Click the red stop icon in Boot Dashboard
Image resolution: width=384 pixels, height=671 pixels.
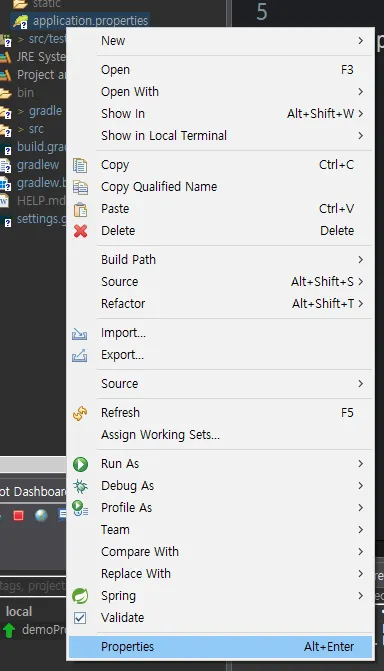(x=18, y=515)
